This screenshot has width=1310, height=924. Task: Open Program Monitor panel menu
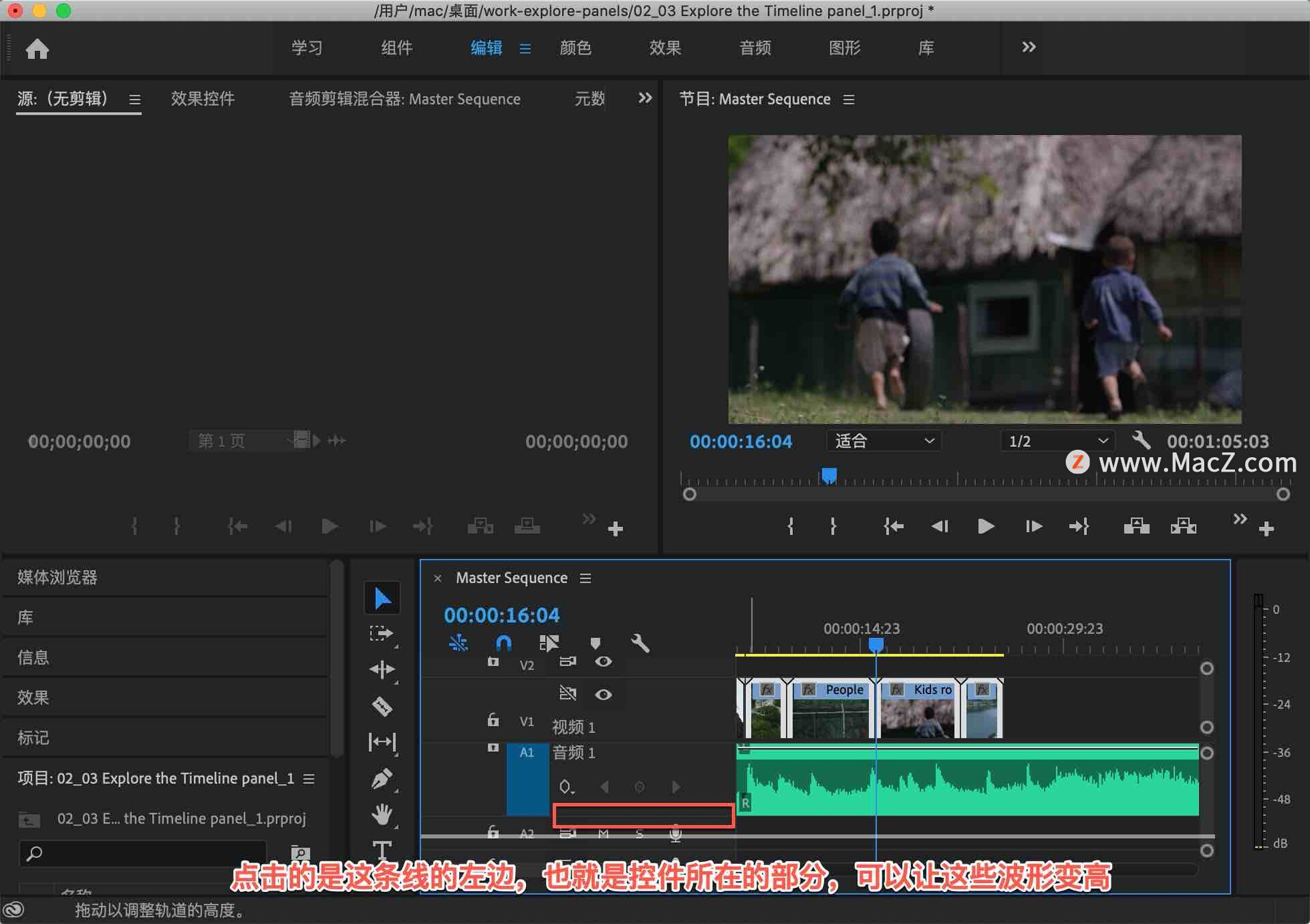(x=849, y=100)
